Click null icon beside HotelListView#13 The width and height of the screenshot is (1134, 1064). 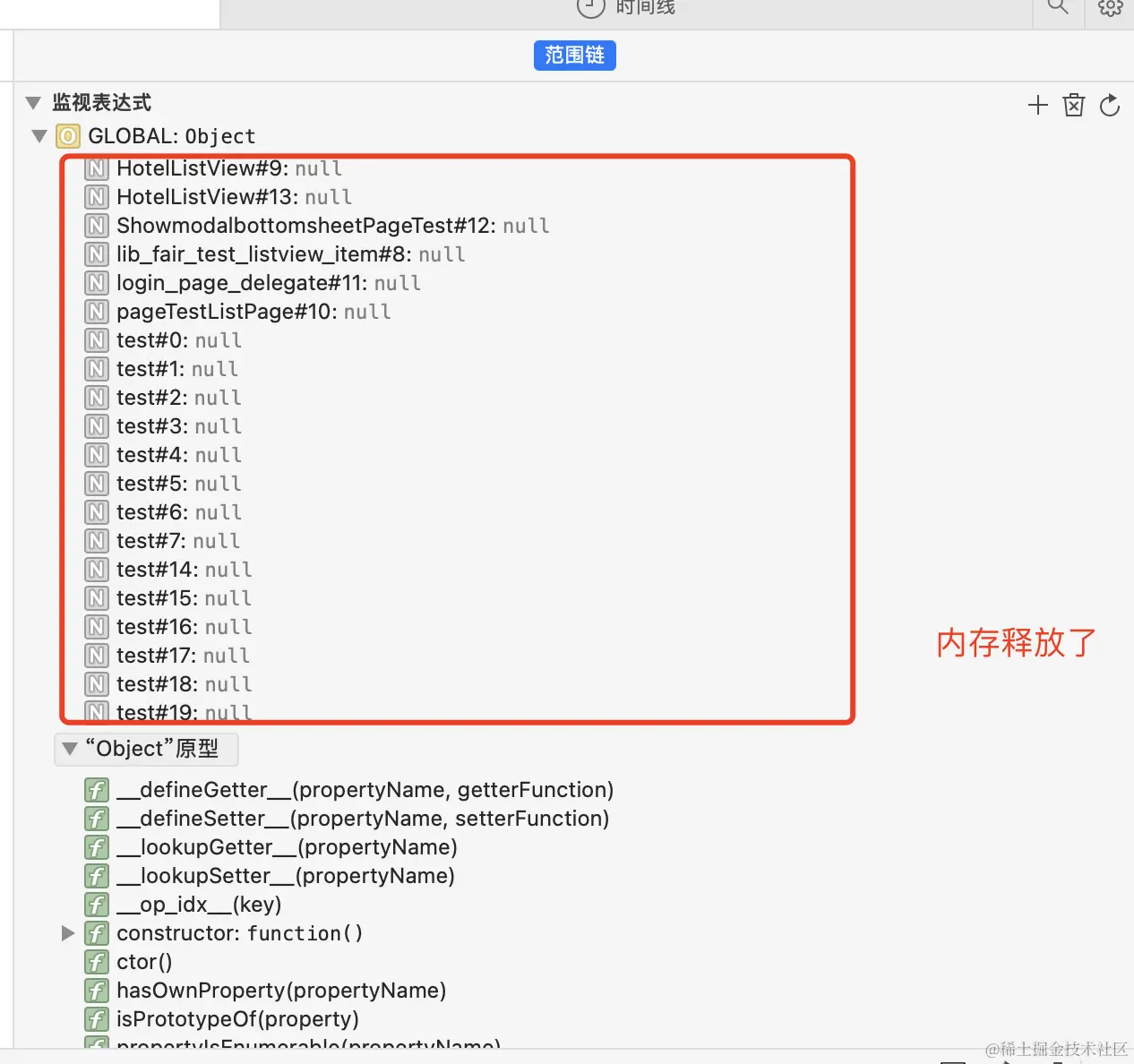point(97,197)
